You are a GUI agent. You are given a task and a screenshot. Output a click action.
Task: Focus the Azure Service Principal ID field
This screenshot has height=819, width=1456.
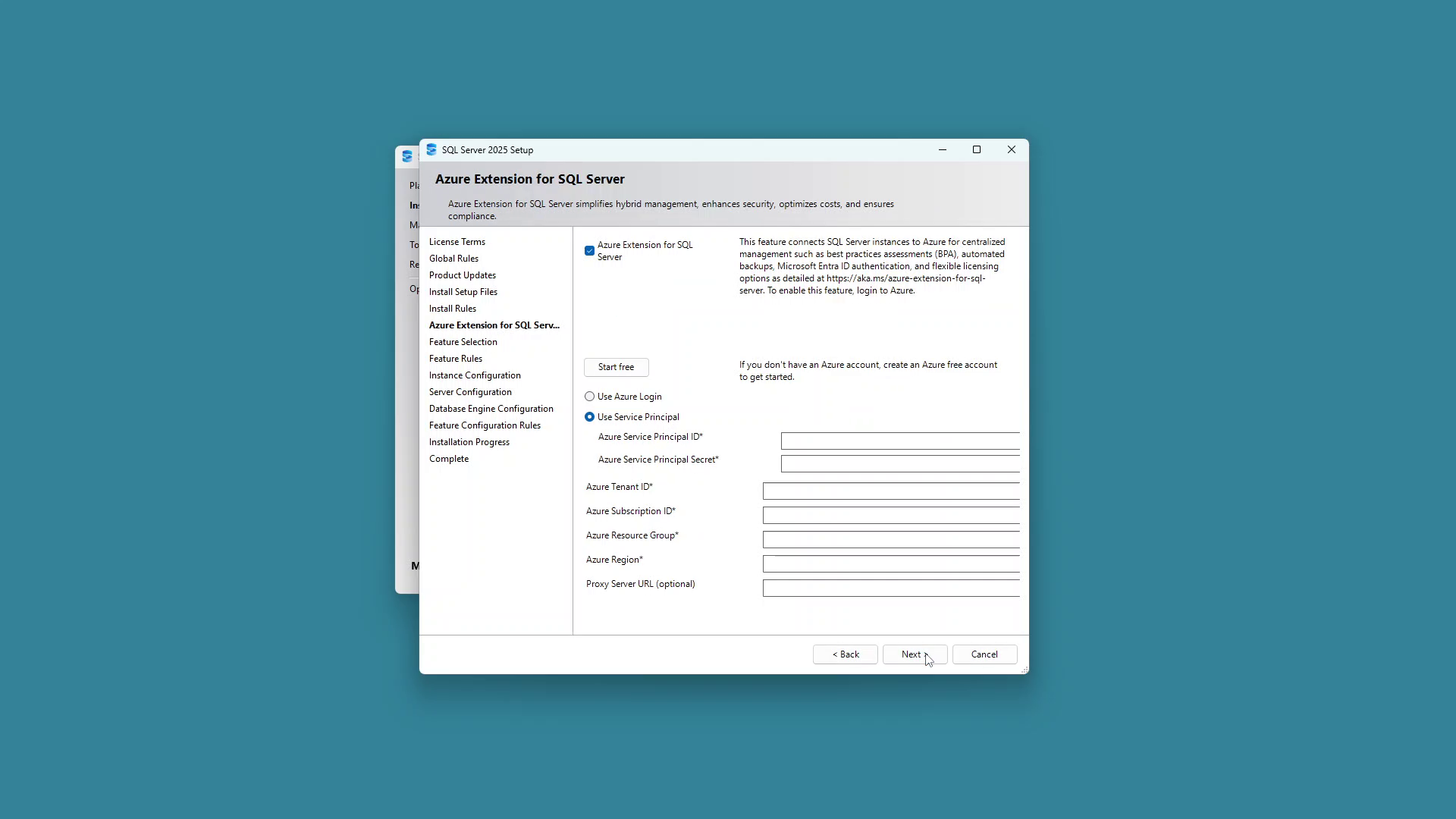tap(900, 441)
